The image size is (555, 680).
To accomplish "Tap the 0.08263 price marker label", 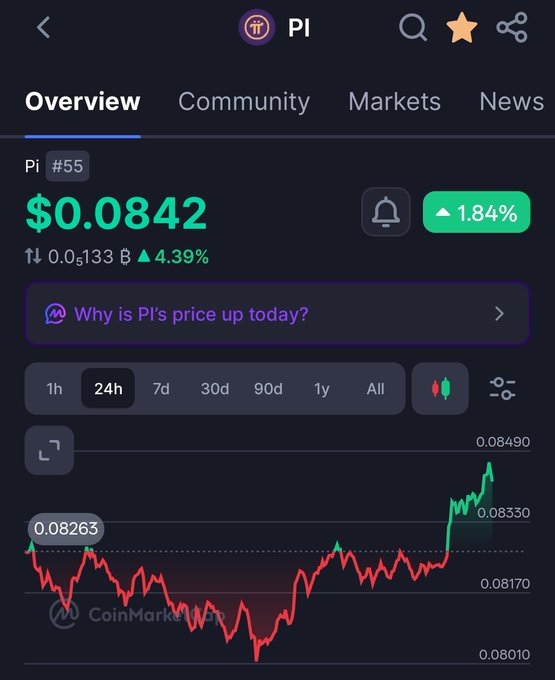I will [x=66, y=529].
